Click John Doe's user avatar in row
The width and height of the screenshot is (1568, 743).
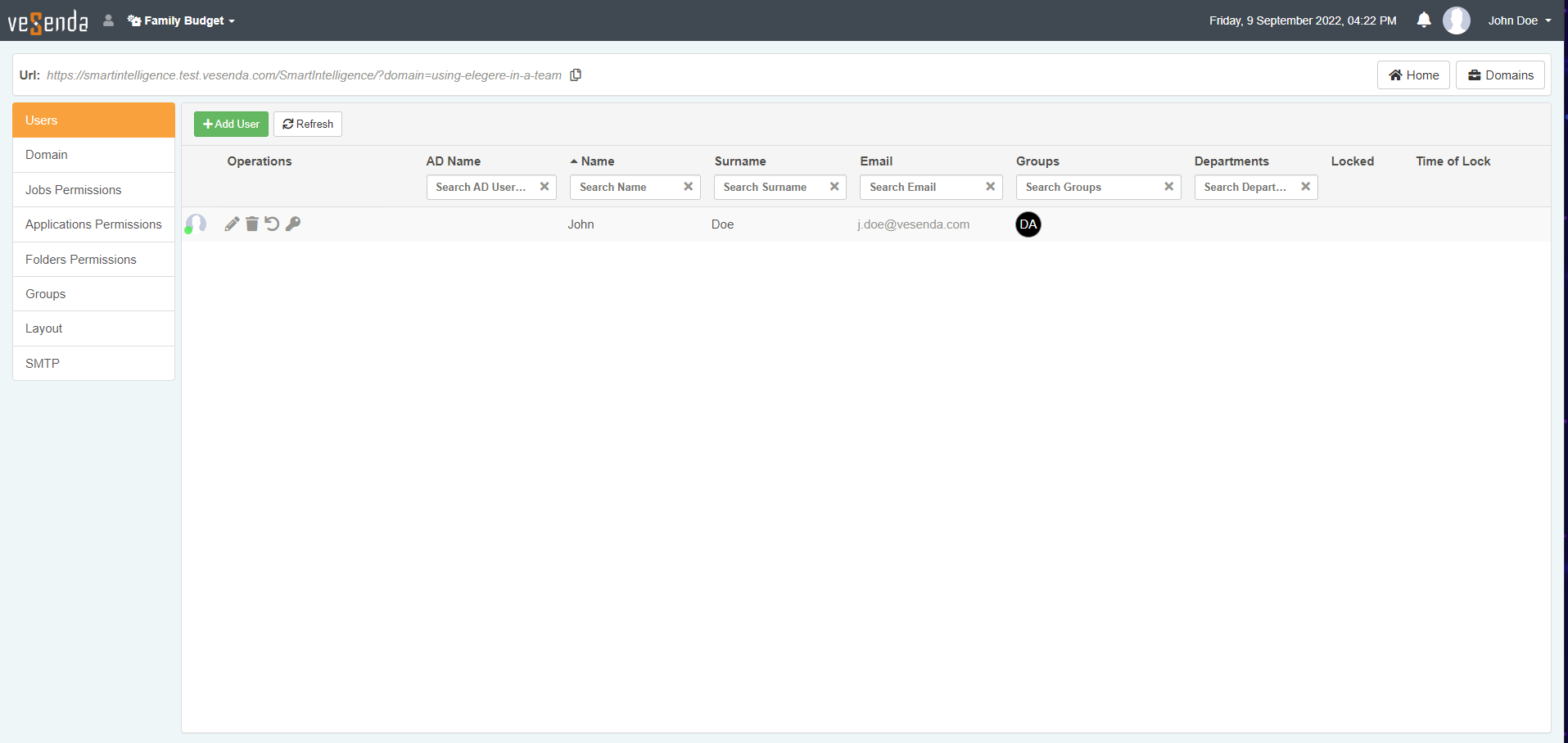click(196, 224)
